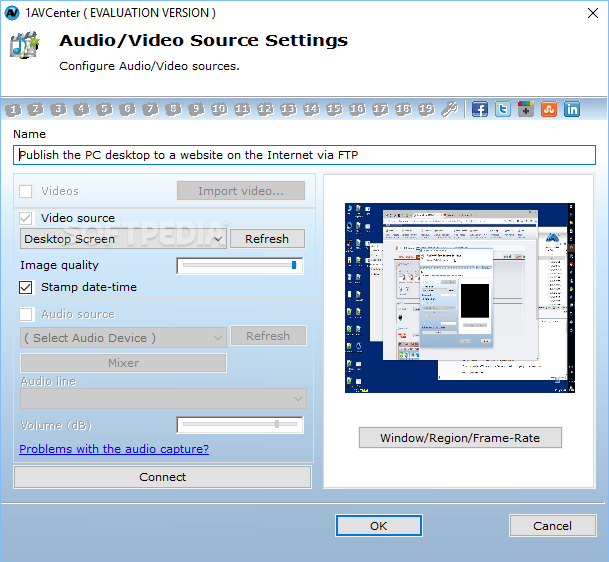Refresh the video source list

[267, 238]
